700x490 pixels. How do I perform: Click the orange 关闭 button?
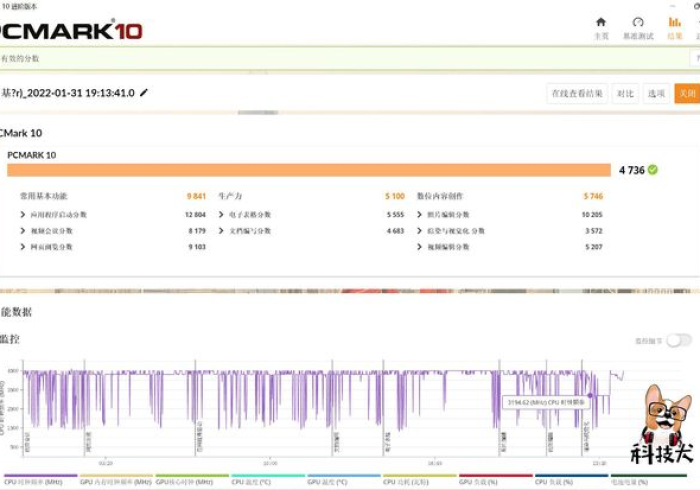(686, 93)
